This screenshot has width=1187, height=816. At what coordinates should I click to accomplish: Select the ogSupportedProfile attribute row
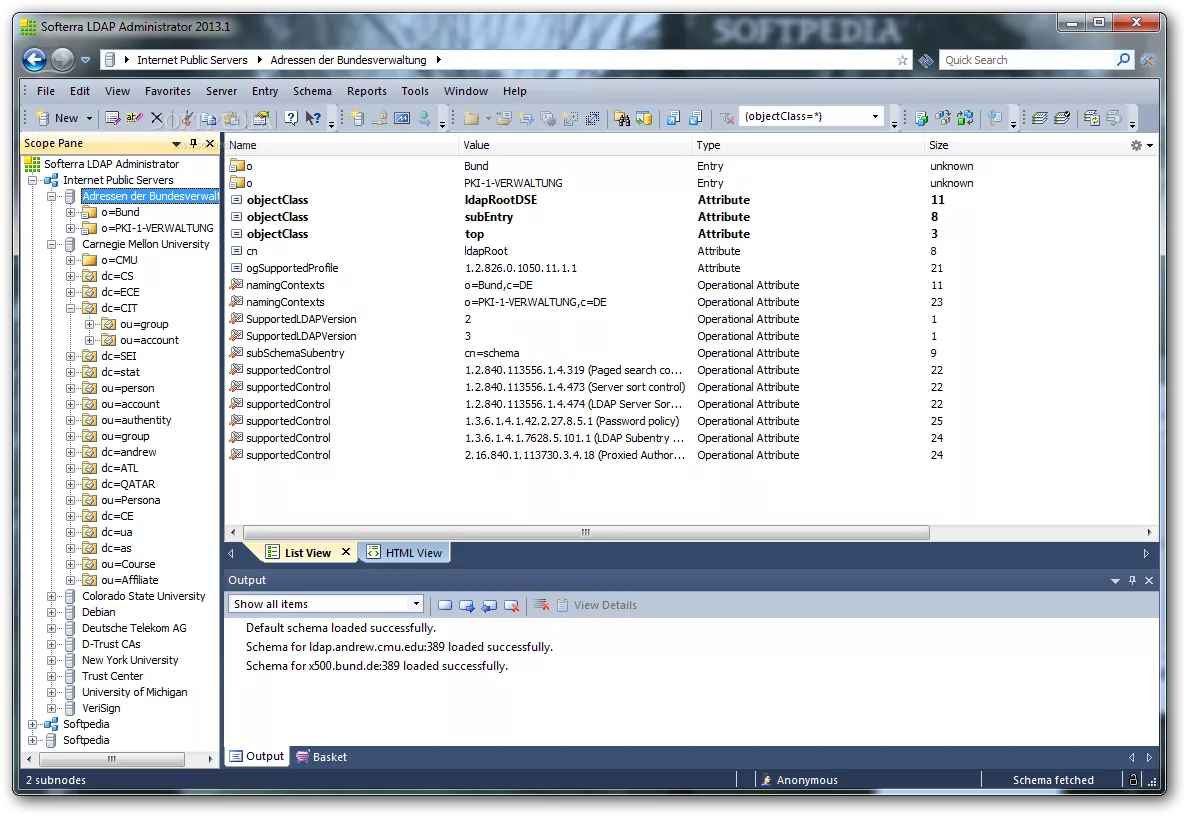click(690, 268)
